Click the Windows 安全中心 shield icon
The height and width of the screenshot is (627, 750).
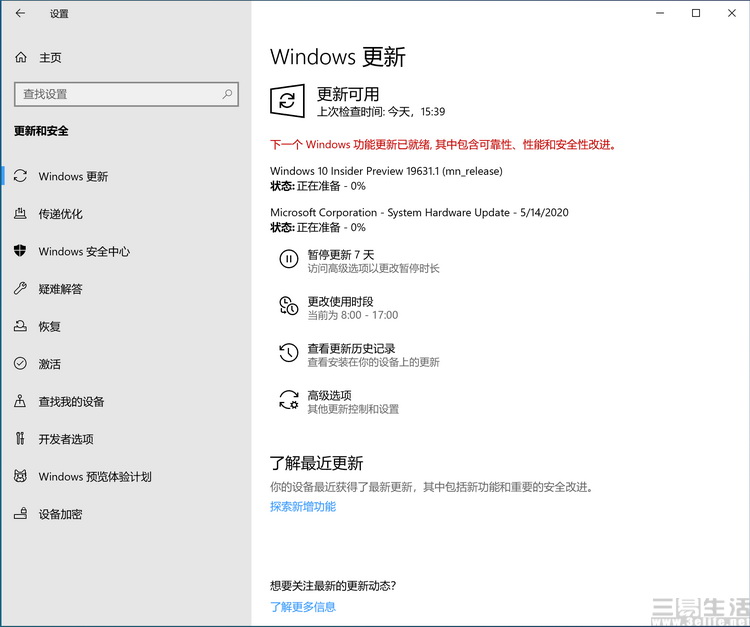click(20, 251)
